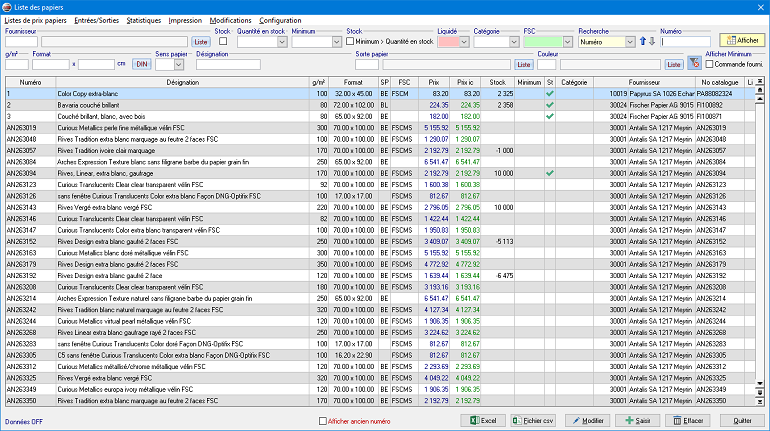This screenshot has height=431, width=770.
Task: Click the application icon in title bar
Action: point(7,7)
